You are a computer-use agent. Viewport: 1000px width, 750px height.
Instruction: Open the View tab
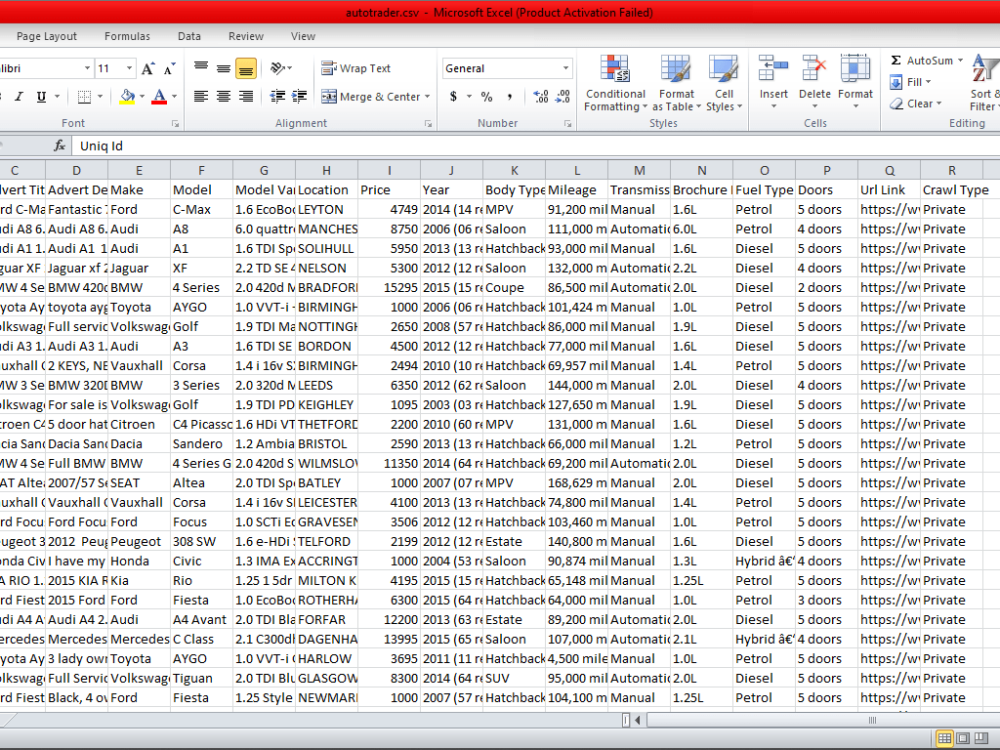[x=303, y=36]
